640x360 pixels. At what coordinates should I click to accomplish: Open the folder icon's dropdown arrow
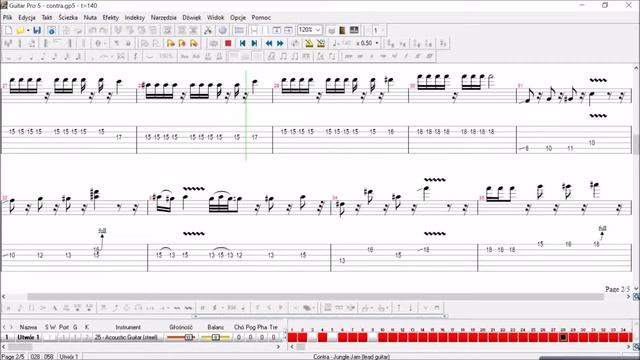pos(28,31)
